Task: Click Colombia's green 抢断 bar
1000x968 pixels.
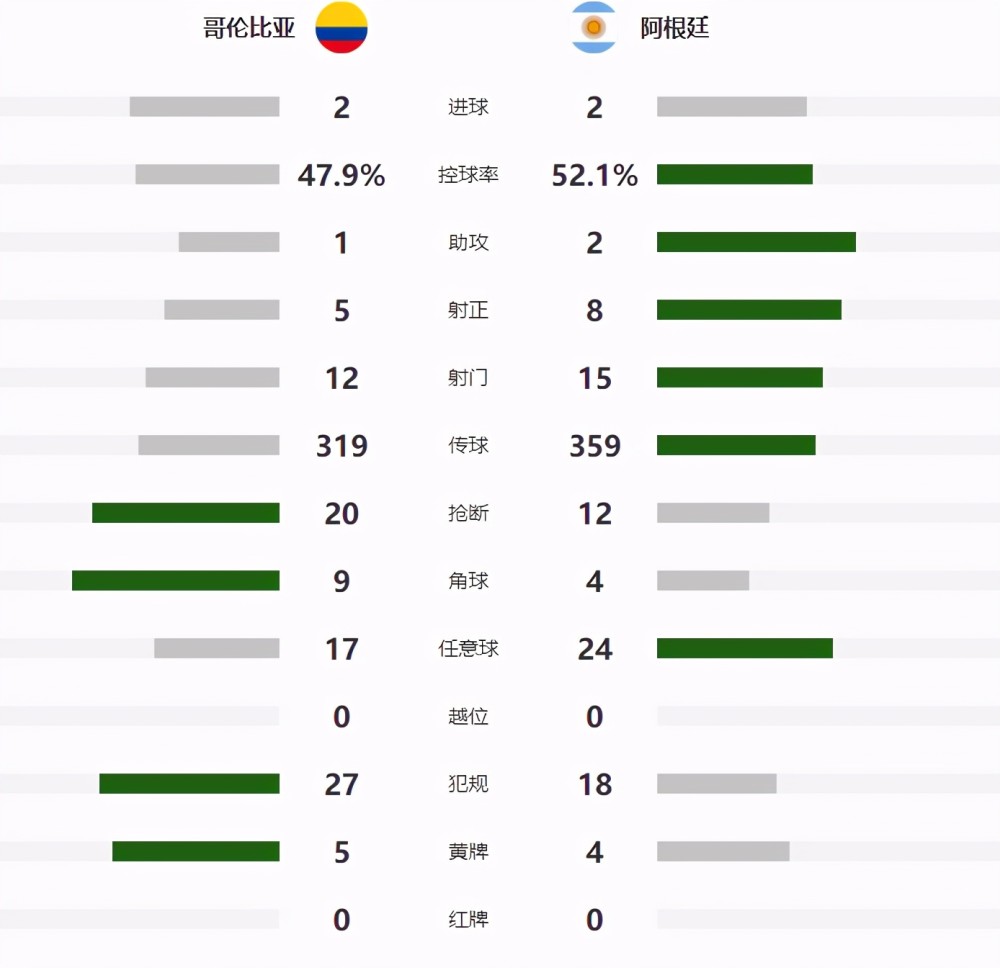Action: click(186, 513)
